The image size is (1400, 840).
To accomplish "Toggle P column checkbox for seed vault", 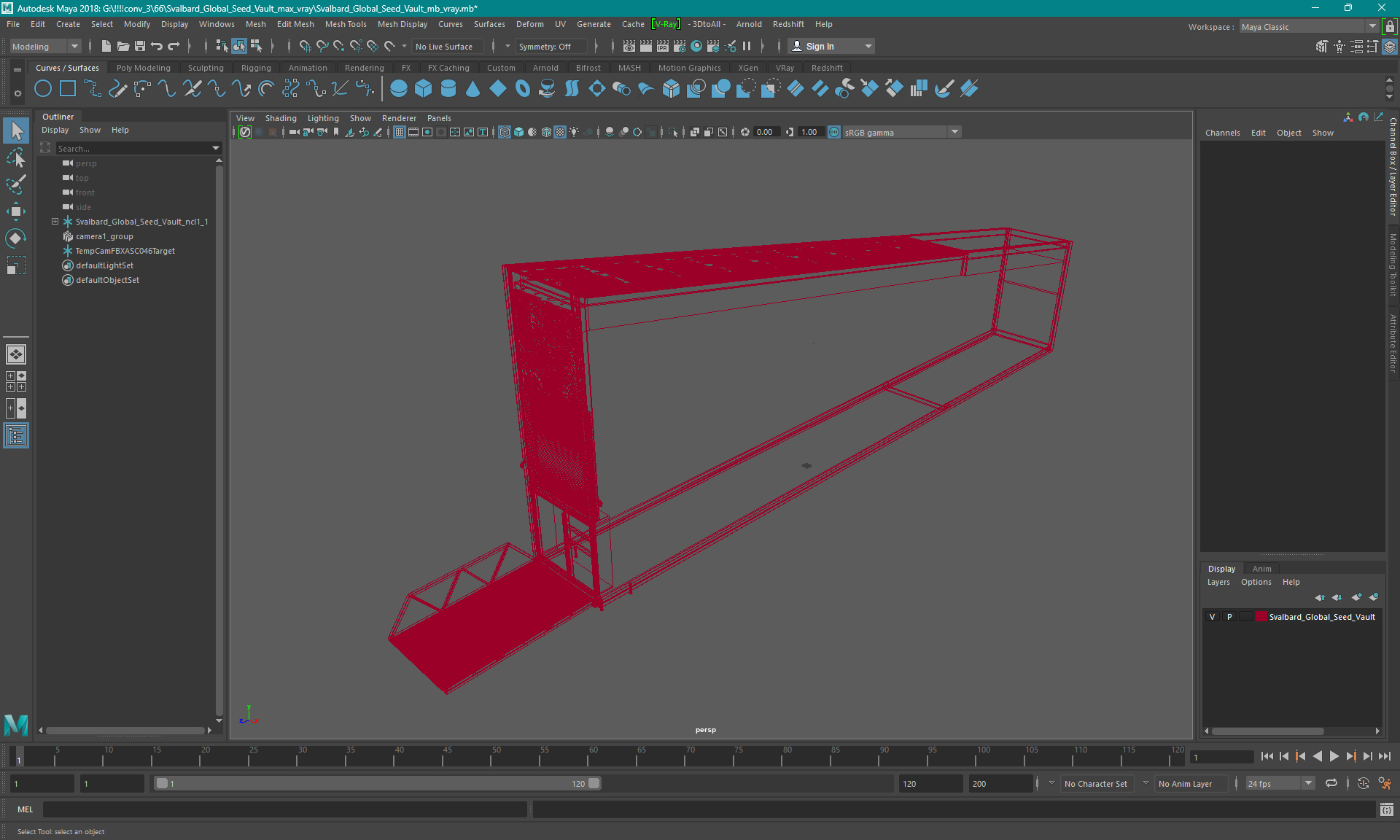I will tap(1229, 617).
